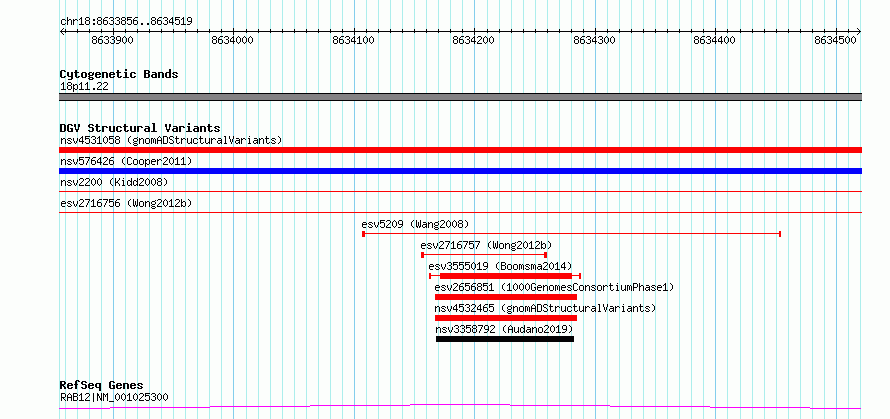Select the esv2716756 (Wong2012b) label

[128, 203]
